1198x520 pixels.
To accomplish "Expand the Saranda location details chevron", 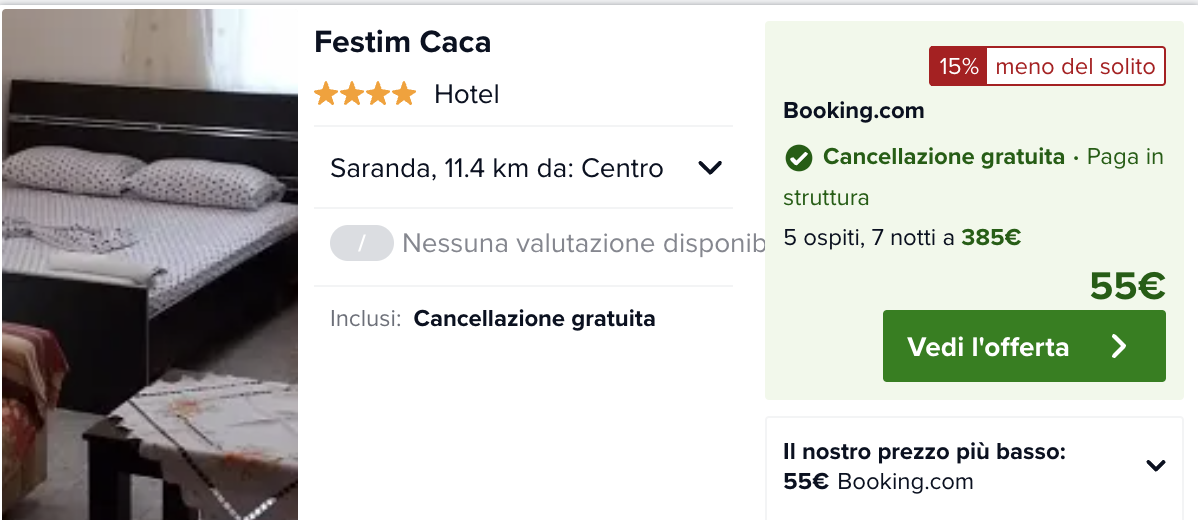I will (x=711, y=168).
